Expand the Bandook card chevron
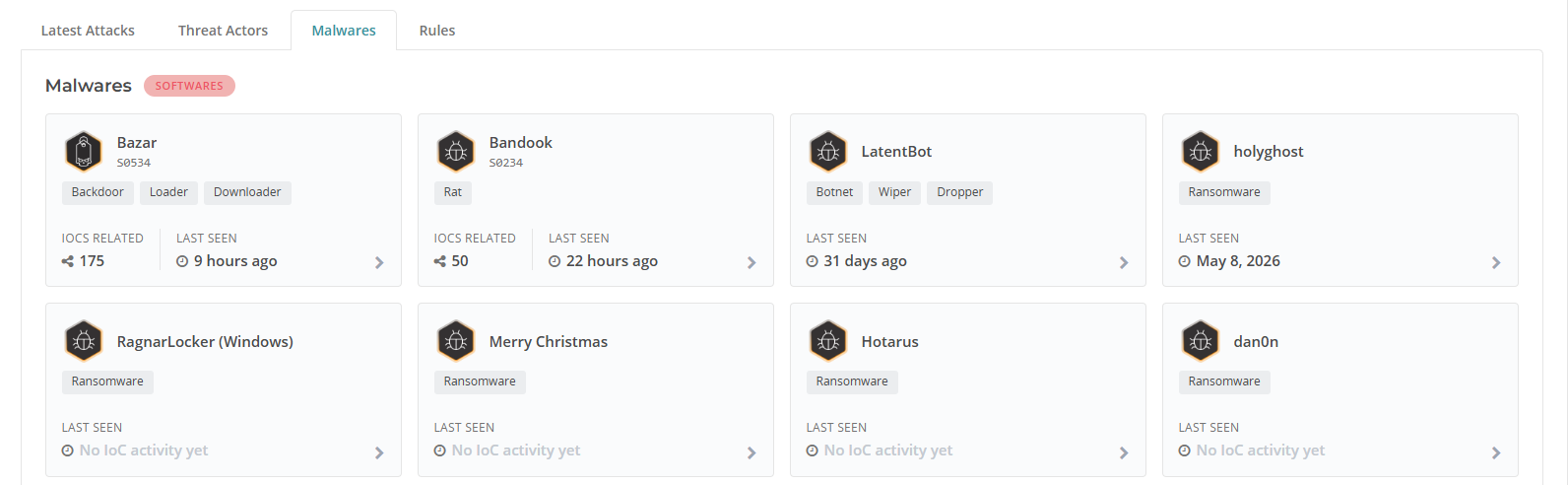The width and height of the screenshot is (1568, 485). pos(751,263)
